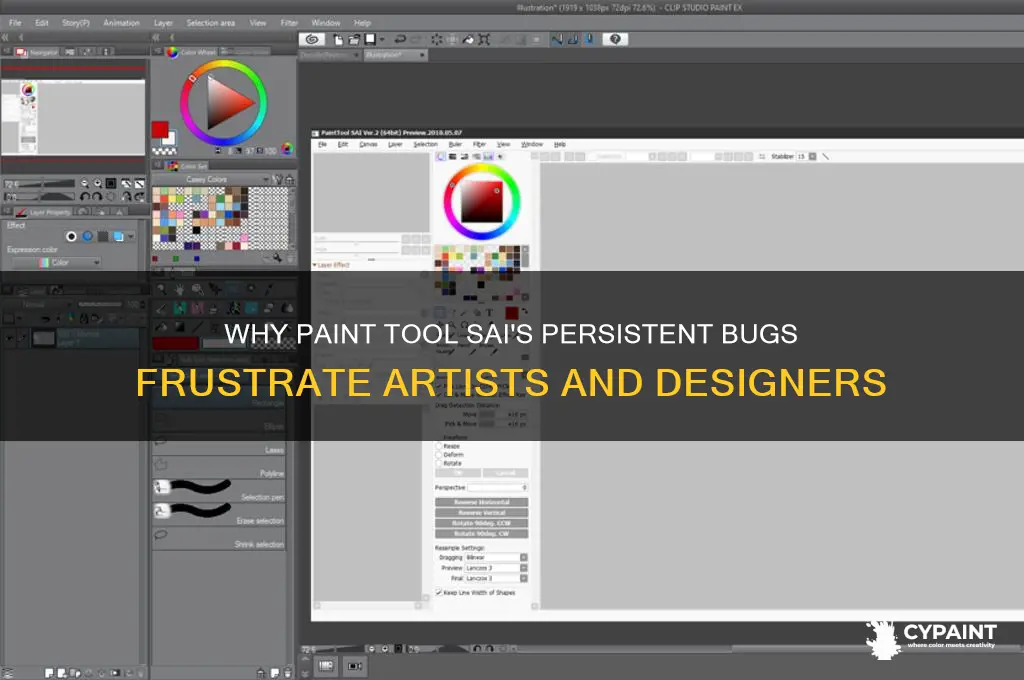Click Navigator zoom out magnifier icon
Image resolution: width=1024 pixels, height=680 pixels.
coord(85,184)
